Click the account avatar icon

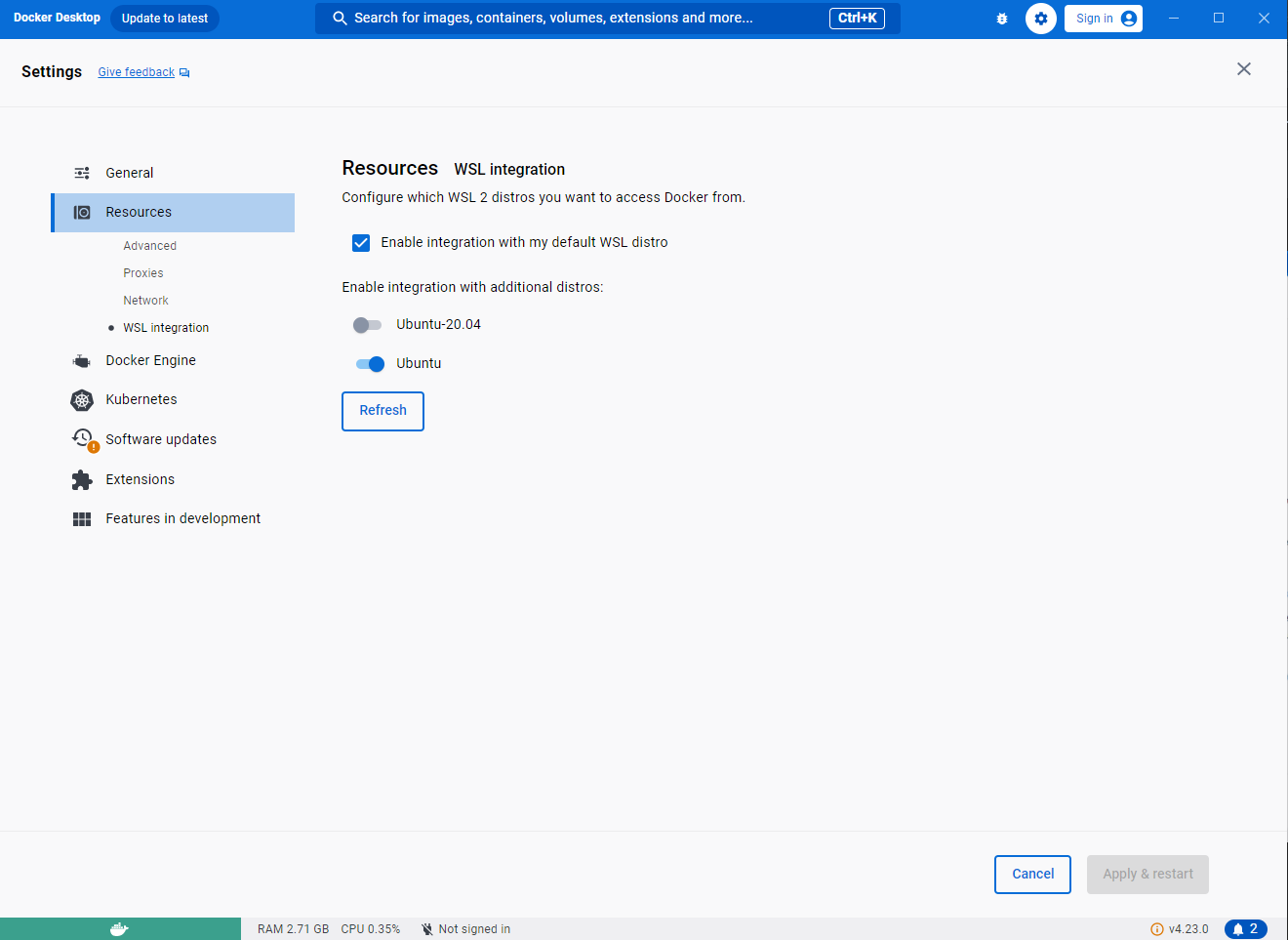(1129, 19)
